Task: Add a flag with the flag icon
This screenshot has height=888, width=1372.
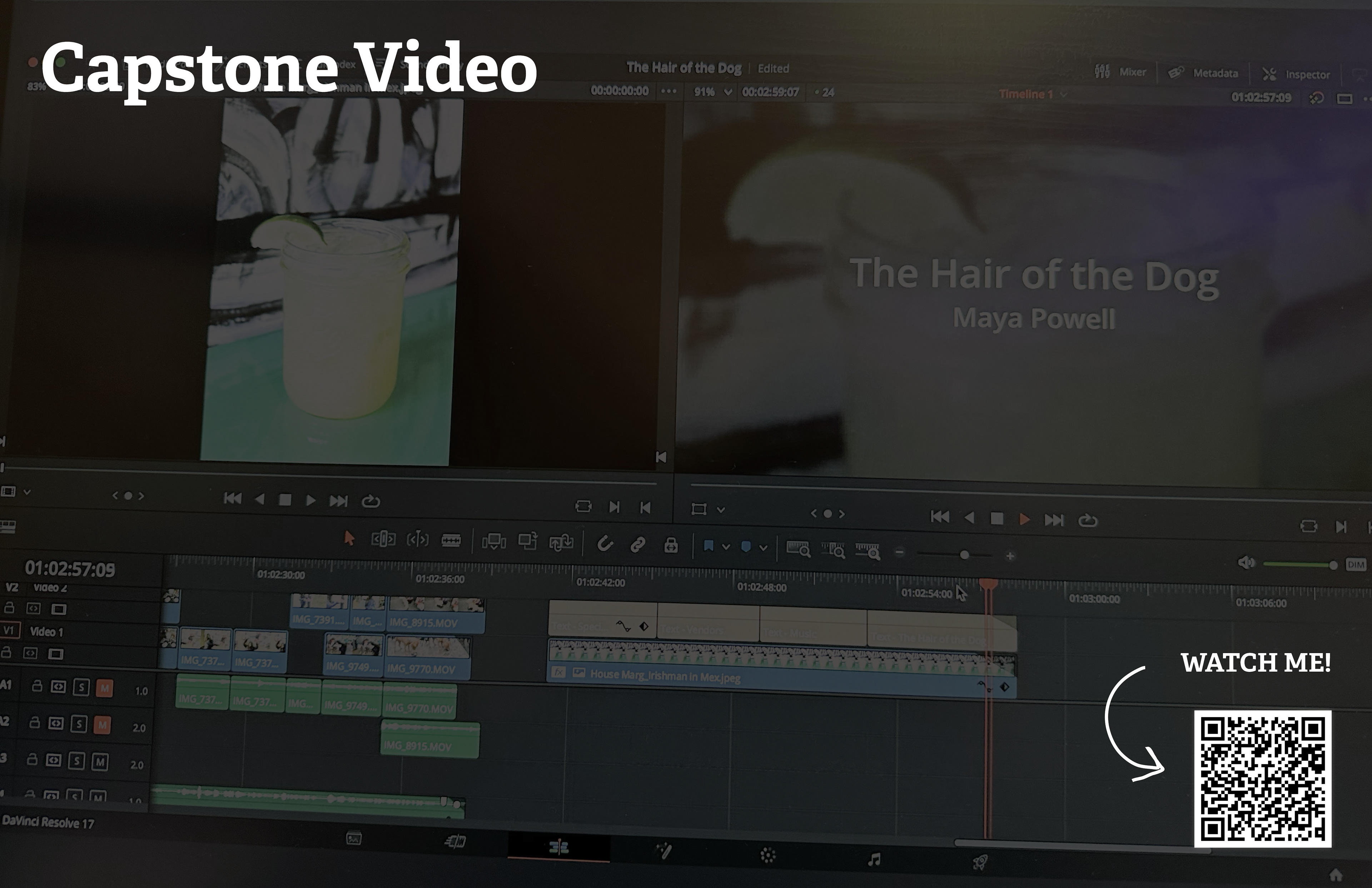Action: click(x=709, y=545)
